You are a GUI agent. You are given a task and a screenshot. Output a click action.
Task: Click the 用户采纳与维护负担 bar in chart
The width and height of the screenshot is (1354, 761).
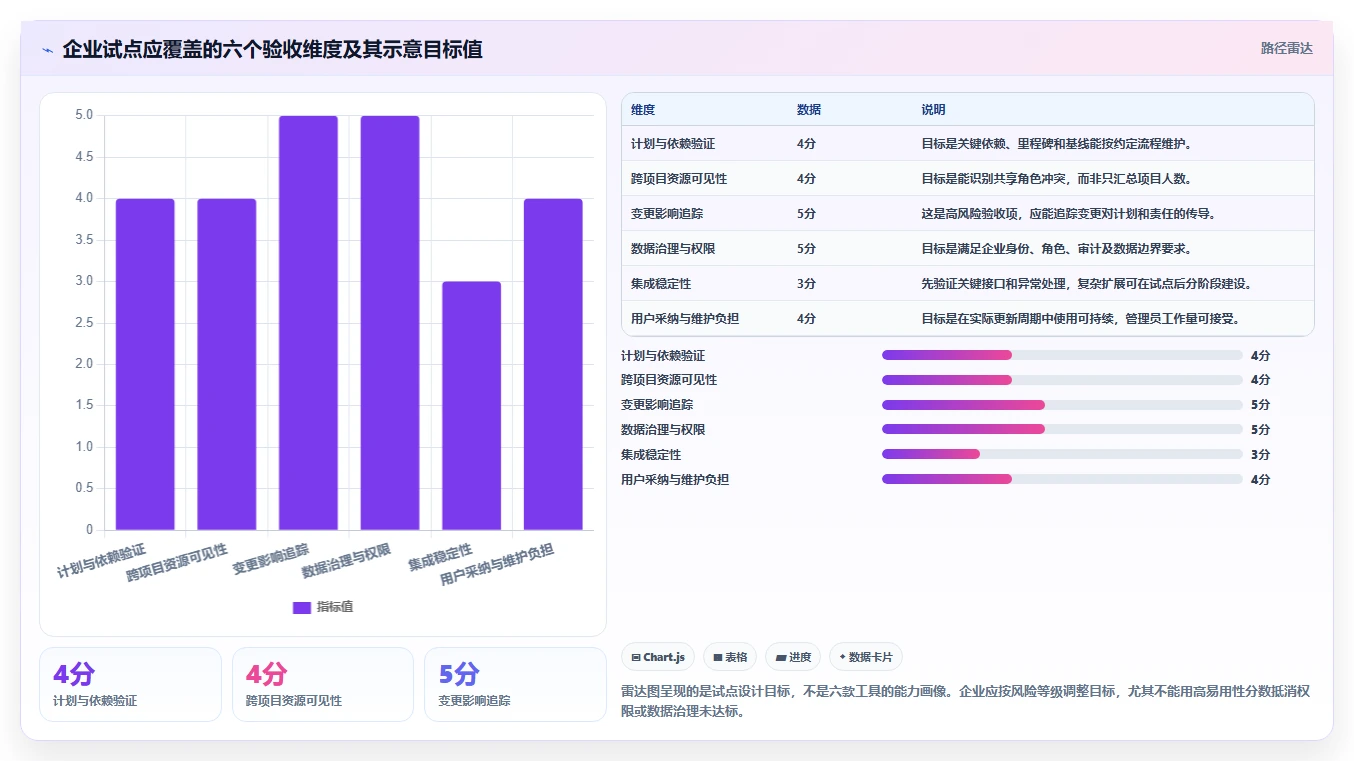553,364
